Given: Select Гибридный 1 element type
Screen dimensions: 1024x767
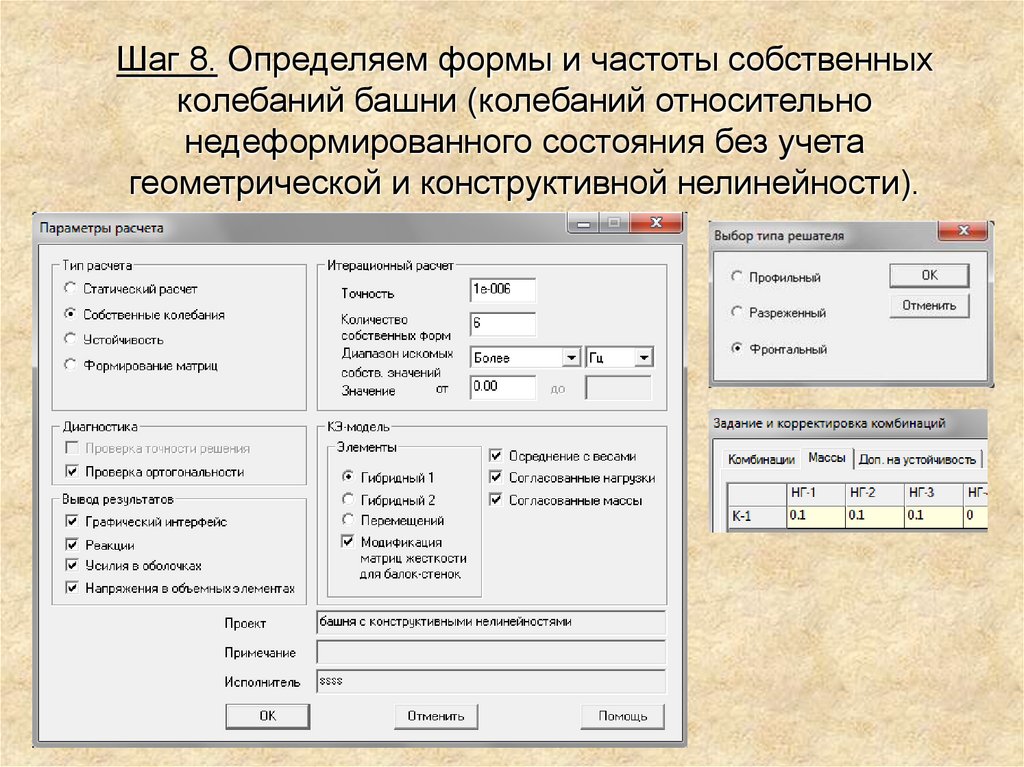Looking at the screenshot, I should point(348,477).
